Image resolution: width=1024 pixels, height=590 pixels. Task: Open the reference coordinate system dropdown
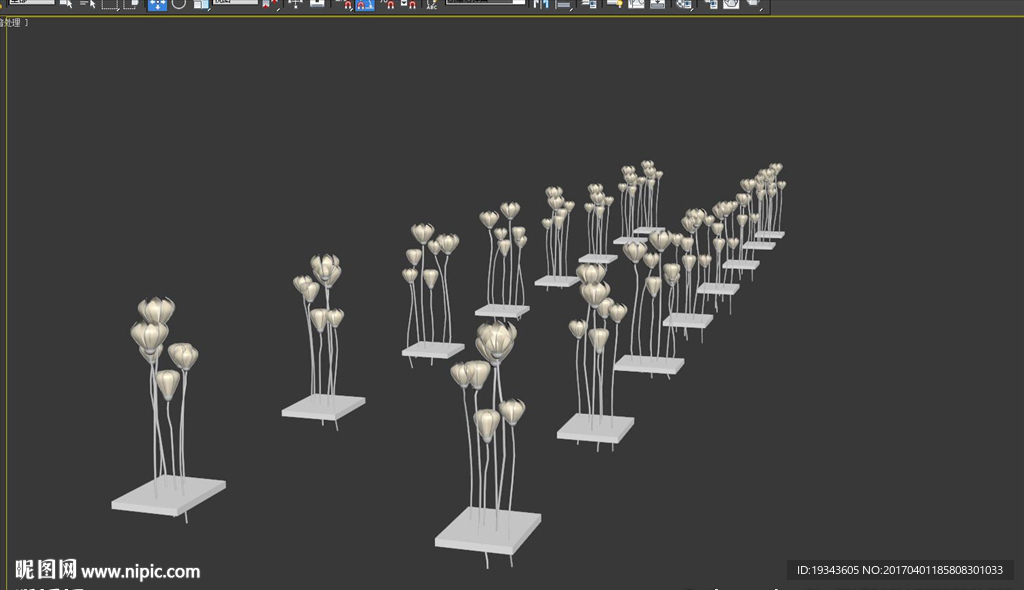pos(235,2)
